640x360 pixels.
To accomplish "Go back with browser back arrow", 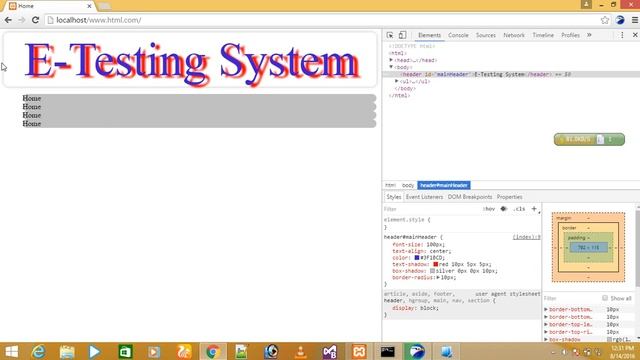I will coord(8,20).
